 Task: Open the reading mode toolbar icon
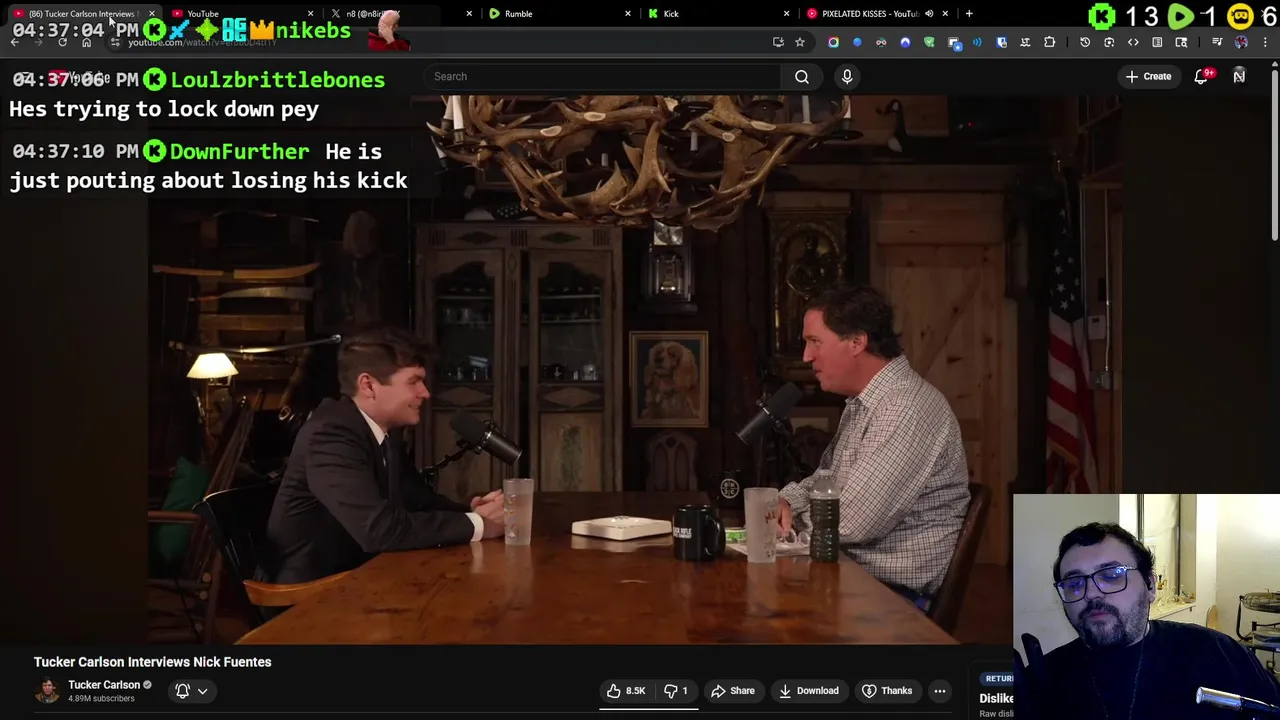[x=1157, y=42]
